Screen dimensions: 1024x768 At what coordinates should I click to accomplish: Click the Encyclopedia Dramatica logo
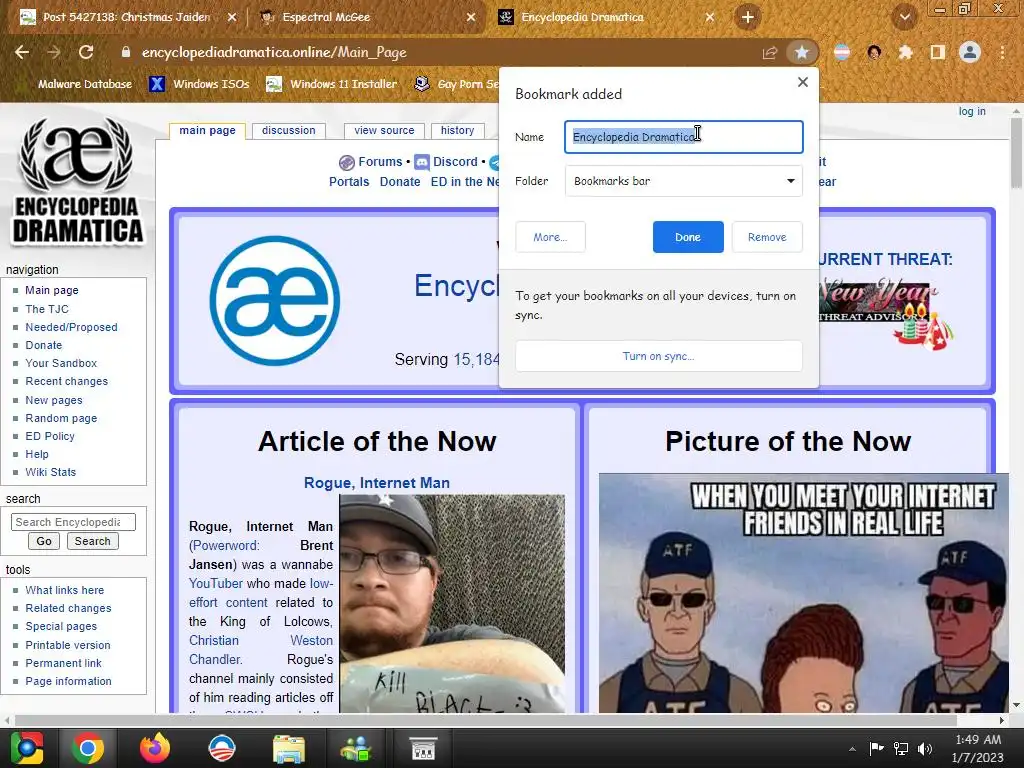click(77, 181)
